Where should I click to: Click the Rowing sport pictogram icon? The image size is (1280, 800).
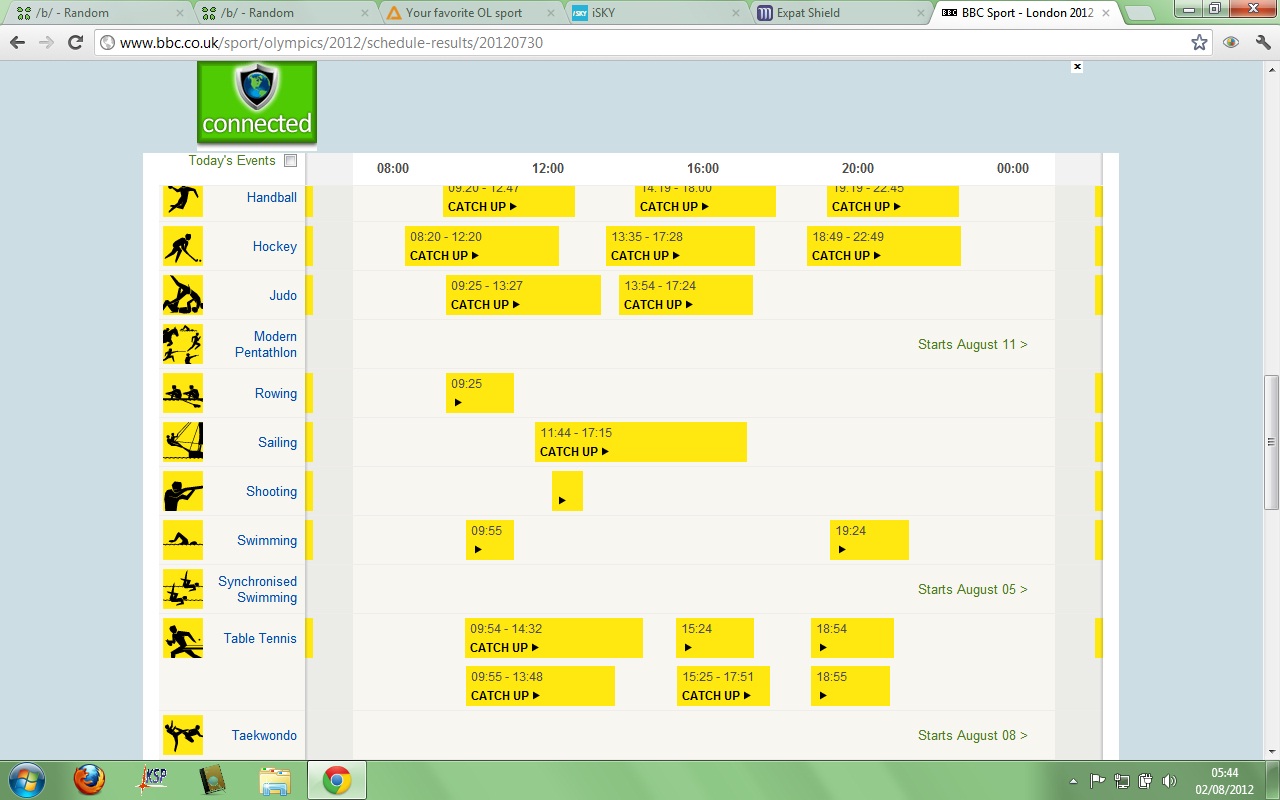click(x=183, y=393)
